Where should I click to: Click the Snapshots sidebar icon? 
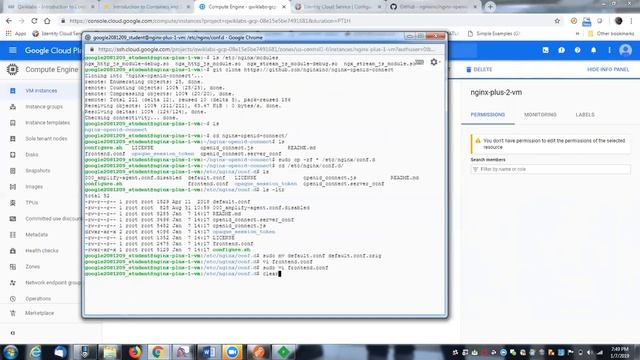(13, 171)
